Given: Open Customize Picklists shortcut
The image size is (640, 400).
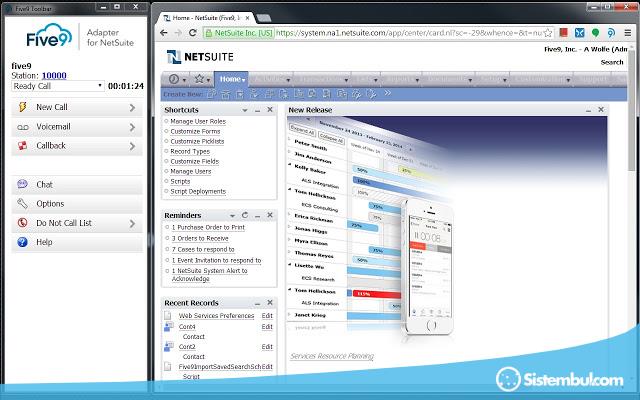Looking at the screenshot, I should point(197,141).
